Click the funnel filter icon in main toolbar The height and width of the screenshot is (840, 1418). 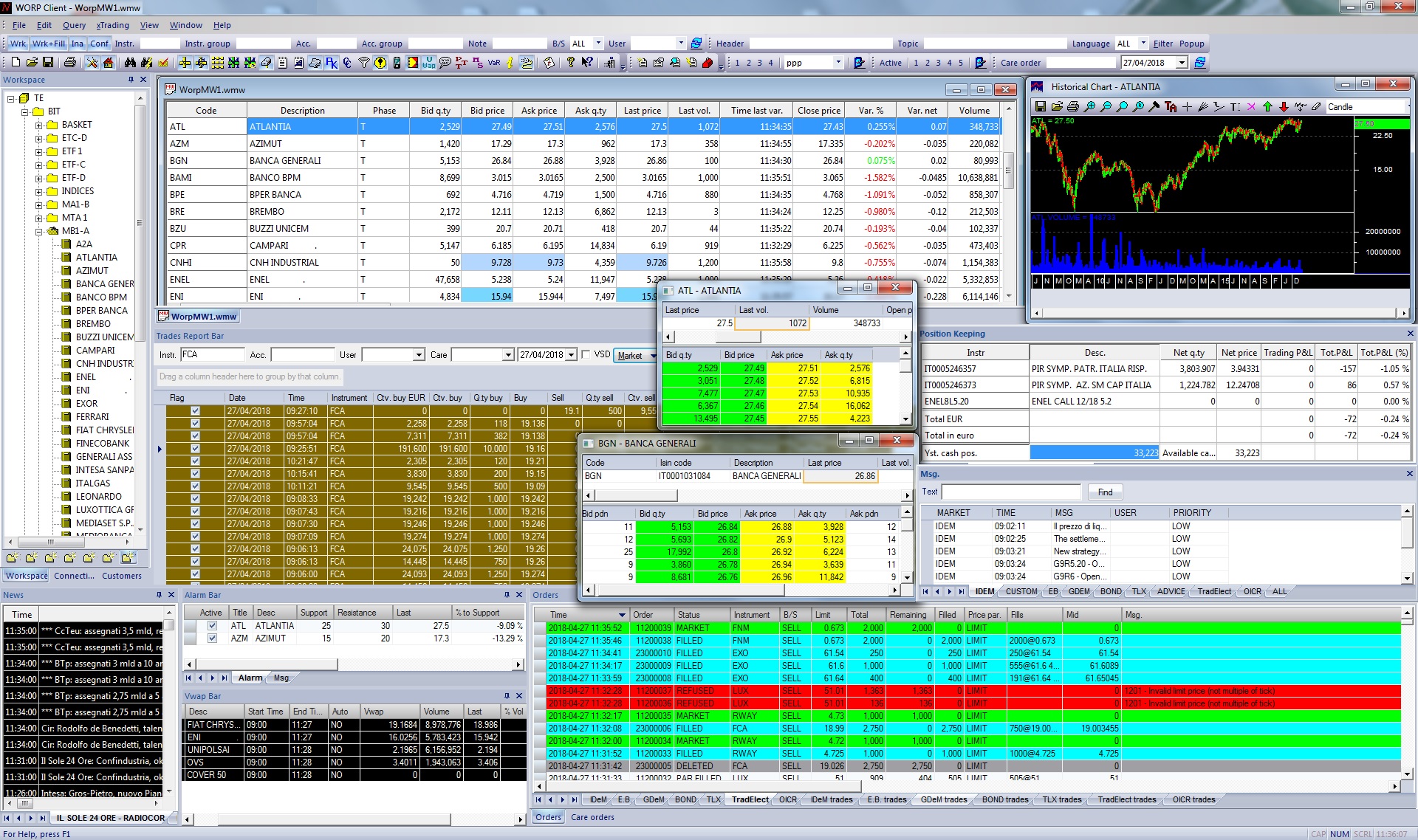[364, 63]
